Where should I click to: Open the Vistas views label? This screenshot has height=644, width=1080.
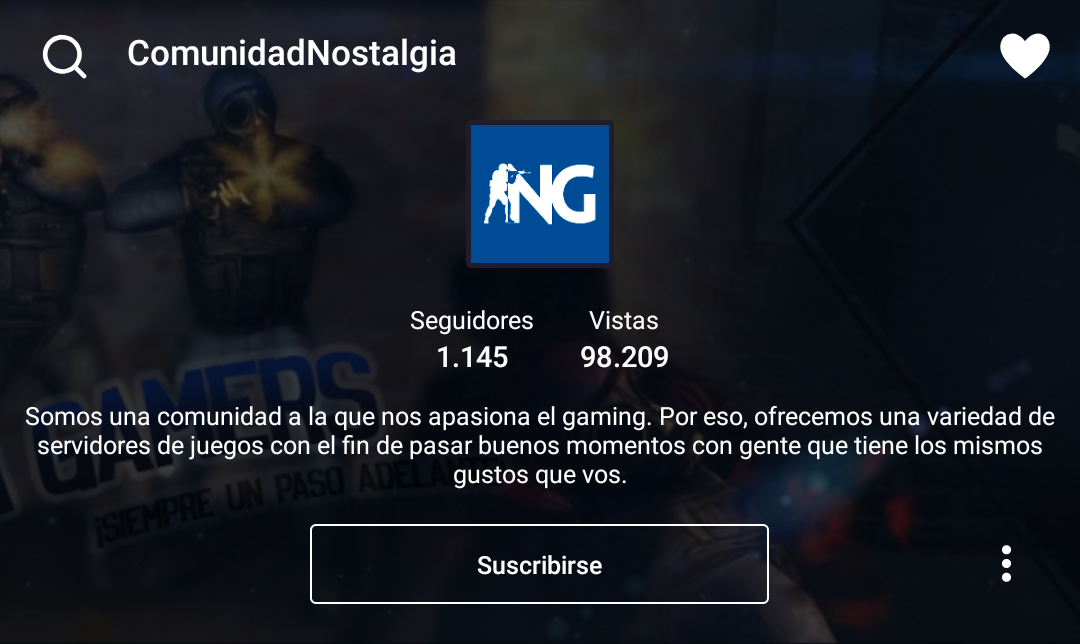click(623, 320)
